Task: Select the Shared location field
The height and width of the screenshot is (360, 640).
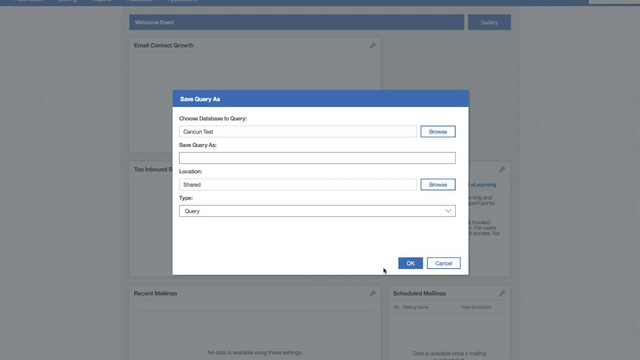Action: [x=298, y=184]
